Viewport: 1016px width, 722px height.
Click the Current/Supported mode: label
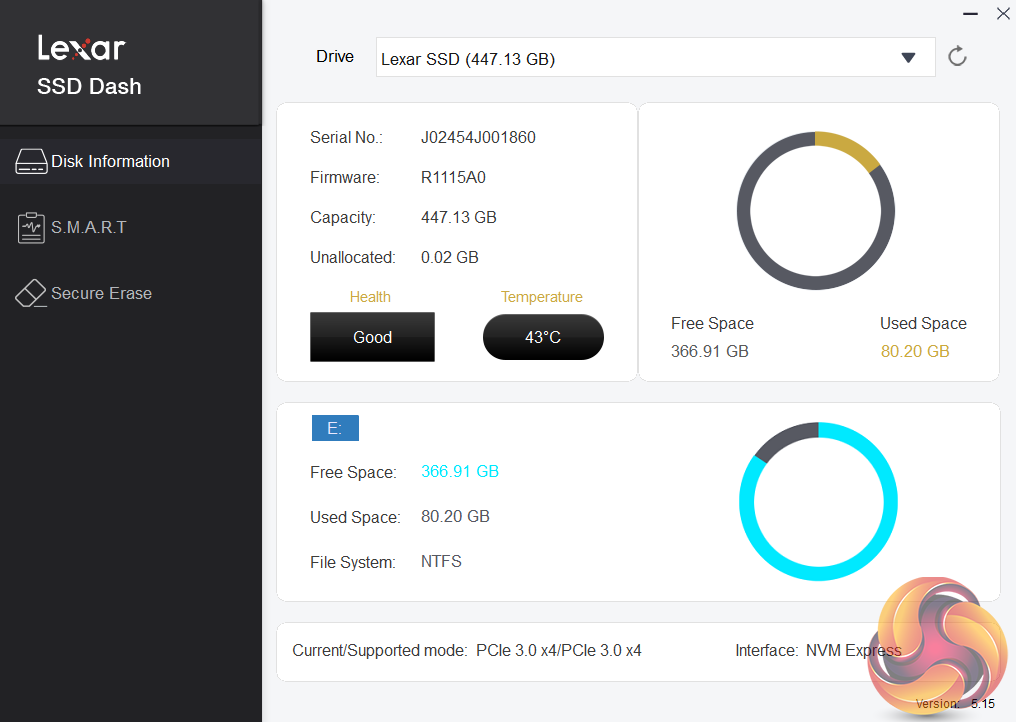click(x=380, y=651)
